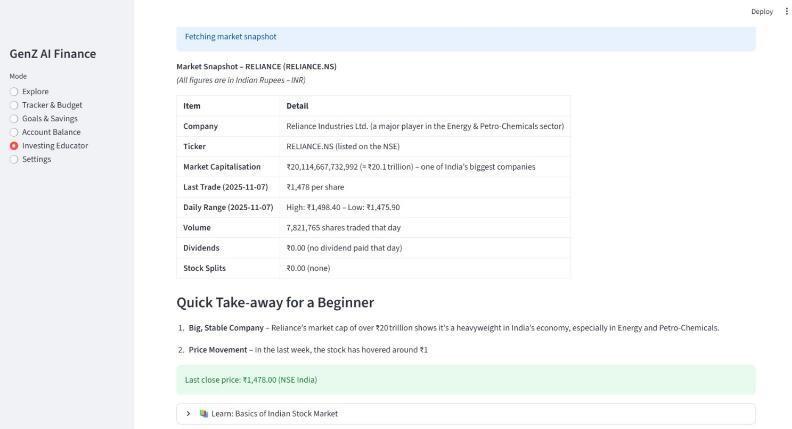Click the Market Snapshot – RELIANCE heading
The image size is (792, 429).
pos(256,66)
